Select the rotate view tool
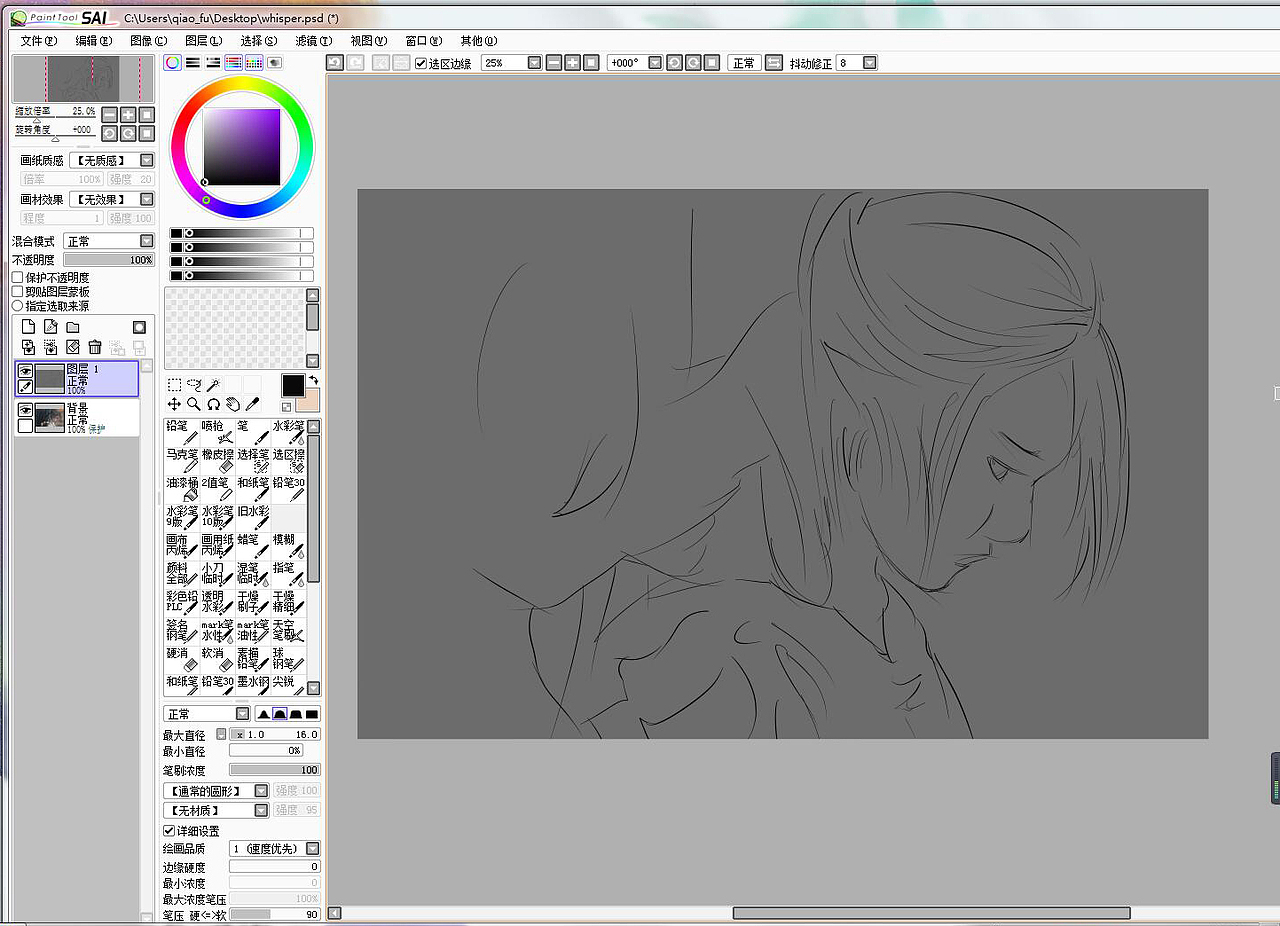This screenshot has width=1280, height=926. [x=213, y=404]
